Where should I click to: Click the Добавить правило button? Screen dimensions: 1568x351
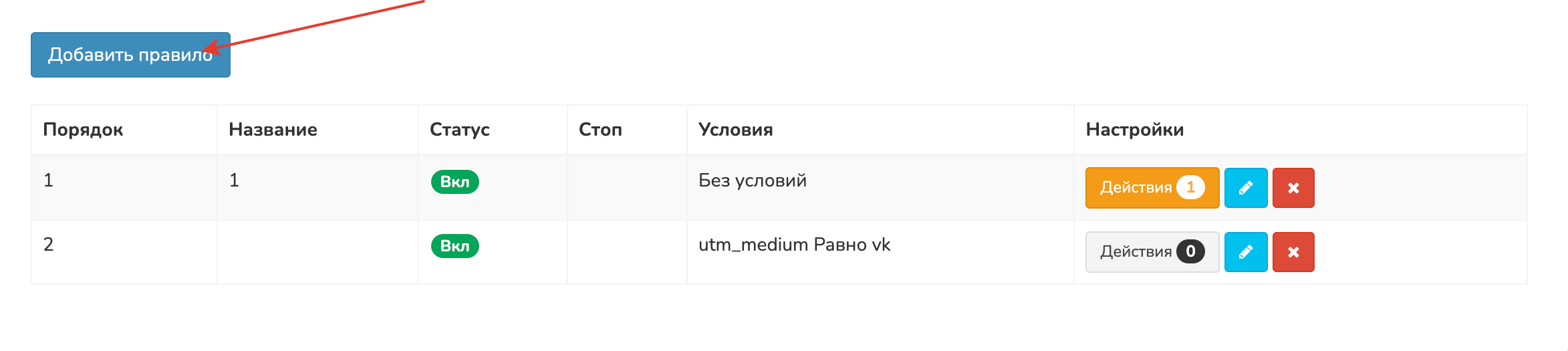(130, 55)
